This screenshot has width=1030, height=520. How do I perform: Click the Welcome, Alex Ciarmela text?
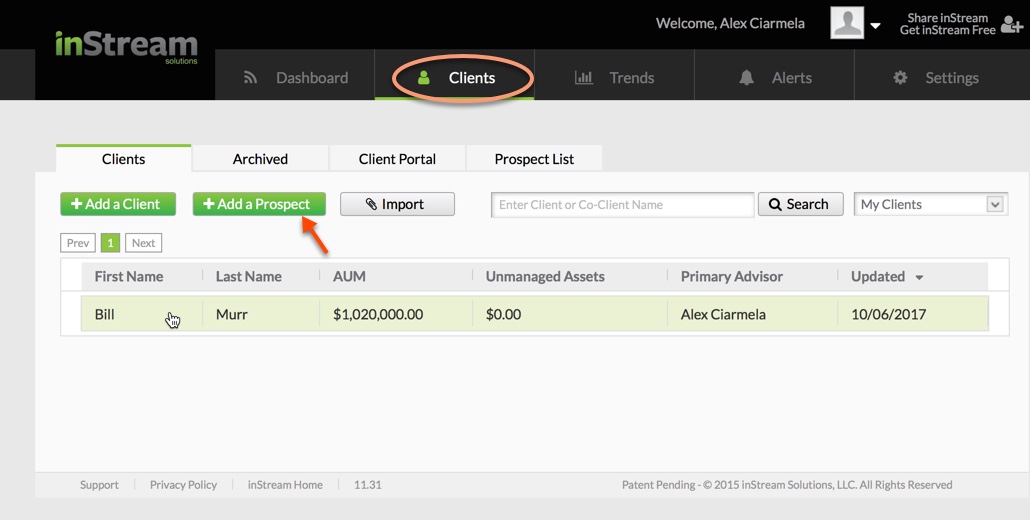pyautogui.click(x=730, y=23)
